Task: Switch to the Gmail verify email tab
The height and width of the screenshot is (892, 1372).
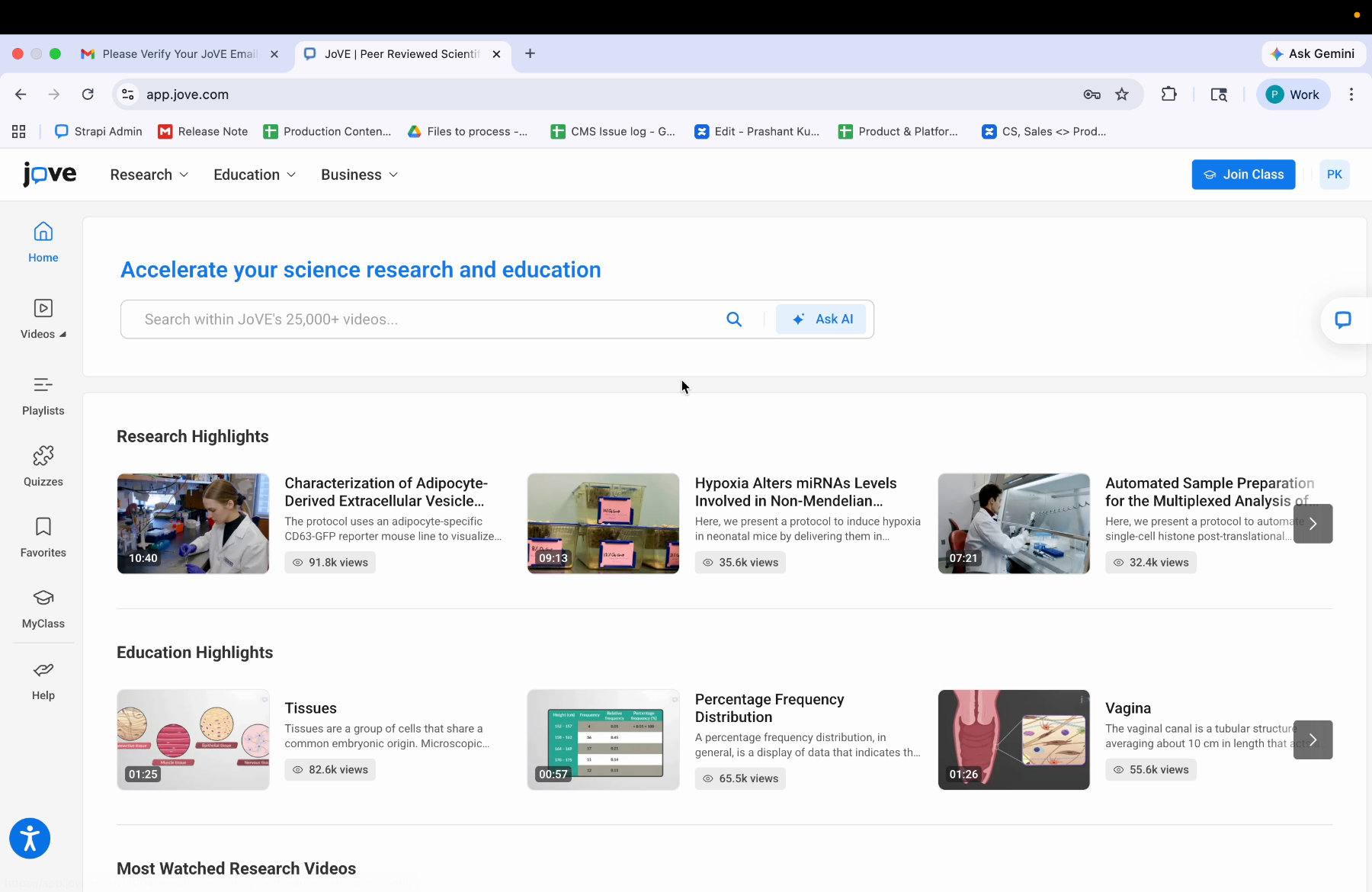Action: coord(179,54)
